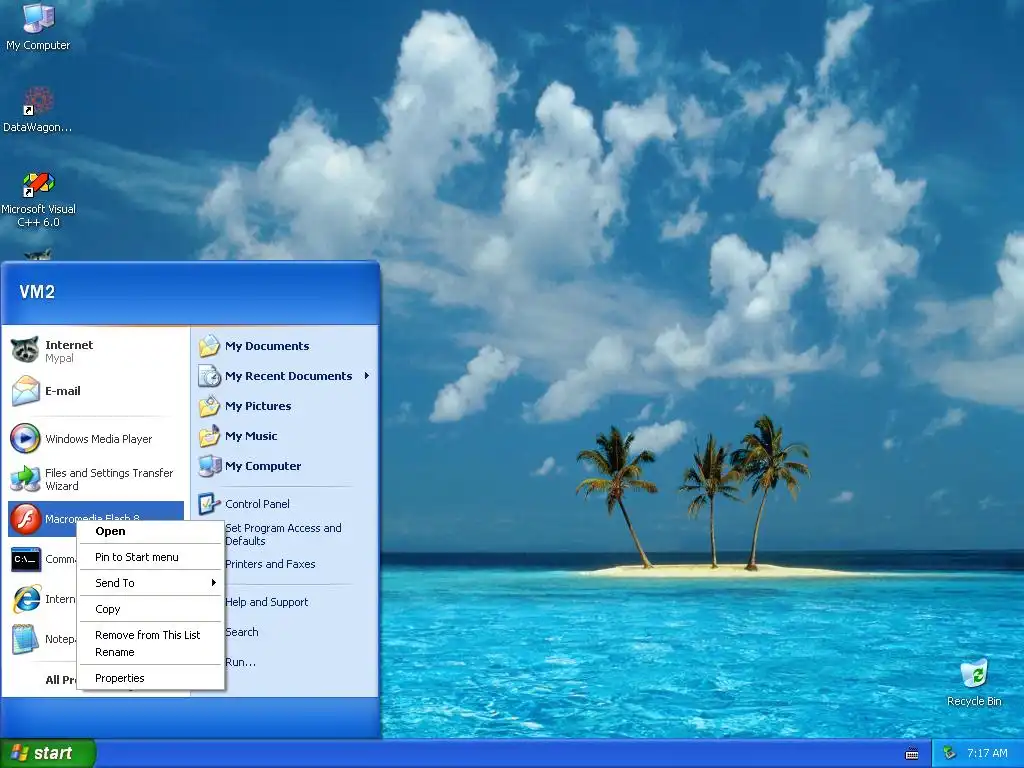Click the My Recent Documents icon
This screenshot has height=768, width=1024.
coord(209,376)
